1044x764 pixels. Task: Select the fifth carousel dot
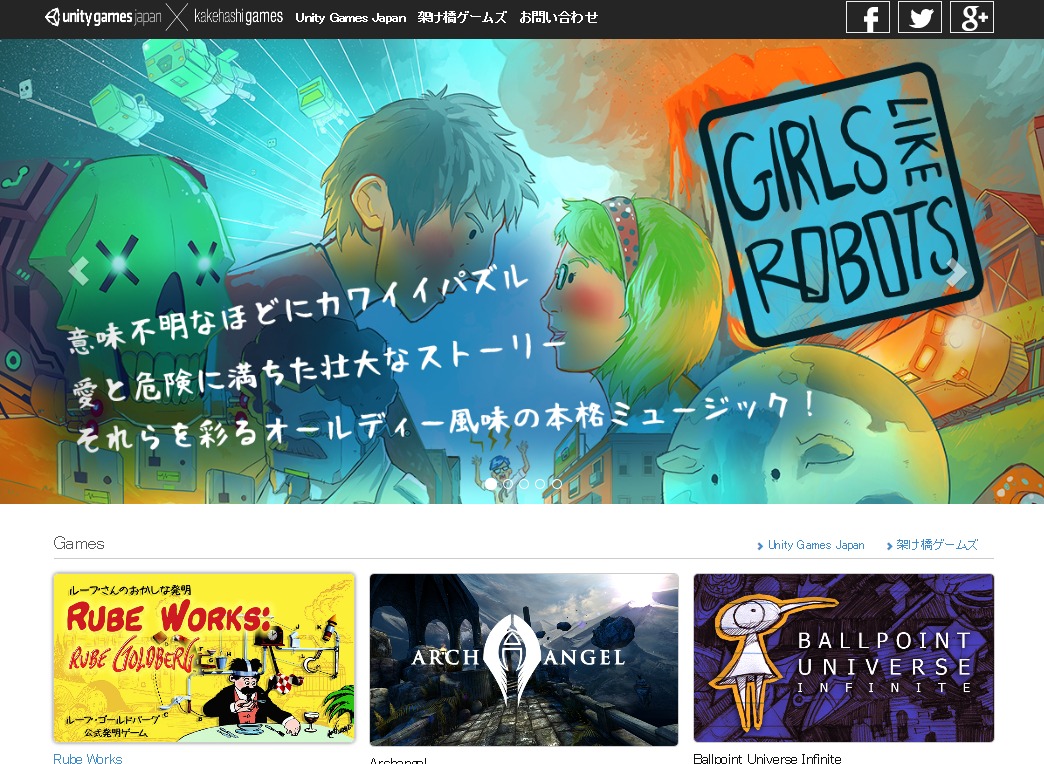coord(557,484)
